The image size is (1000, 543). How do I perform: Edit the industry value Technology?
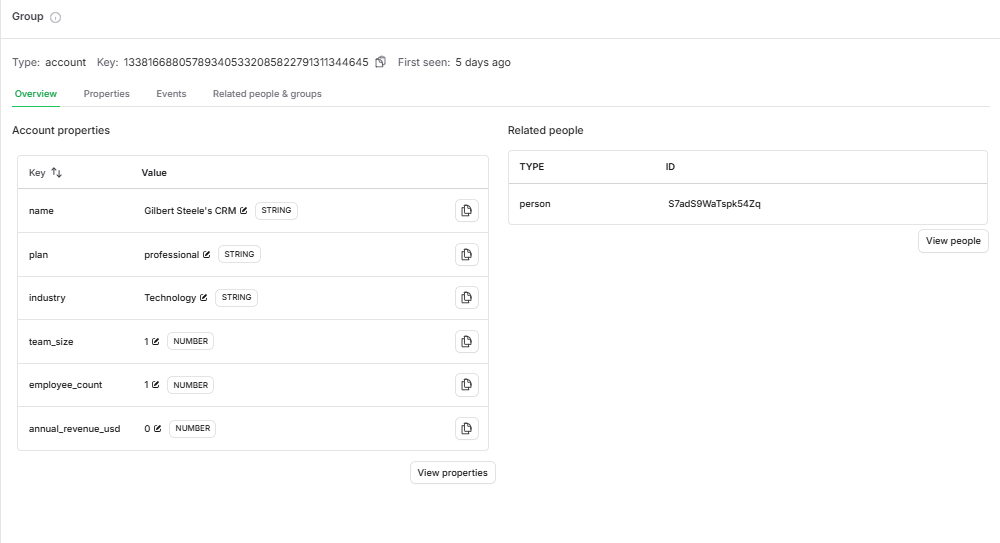tap(204, 298)
